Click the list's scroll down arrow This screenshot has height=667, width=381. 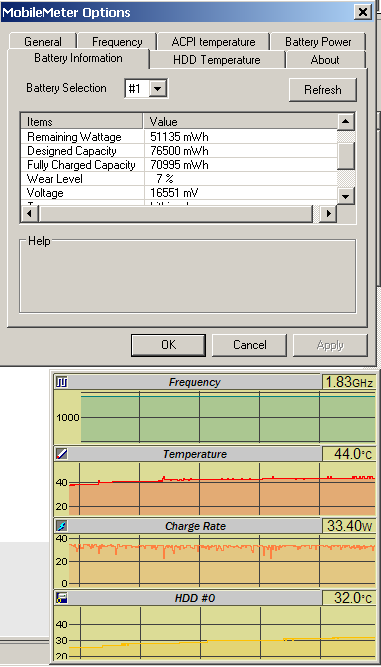[346, 196]
